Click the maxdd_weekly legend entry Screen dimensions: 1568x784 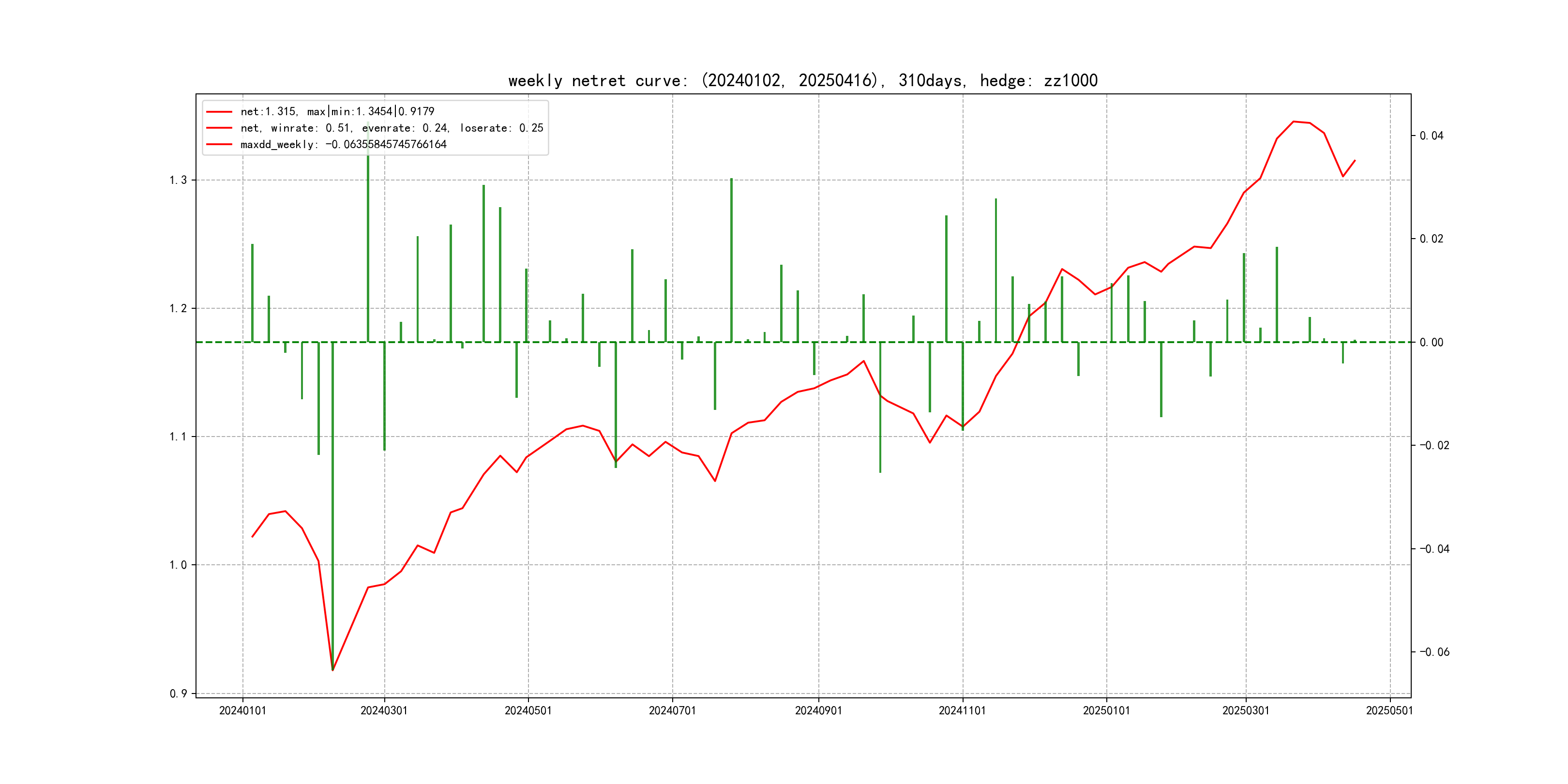click(343, 144)
